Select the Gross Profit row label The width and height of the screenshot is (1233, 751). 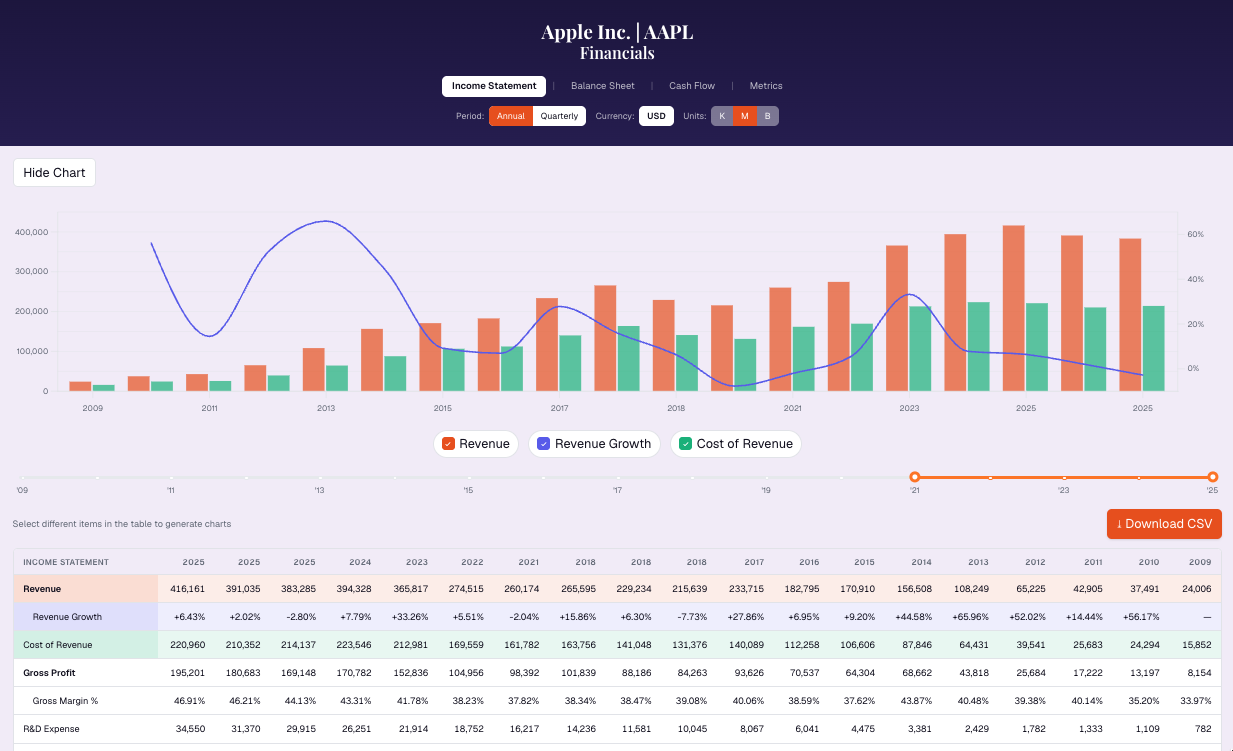(48, 673)
